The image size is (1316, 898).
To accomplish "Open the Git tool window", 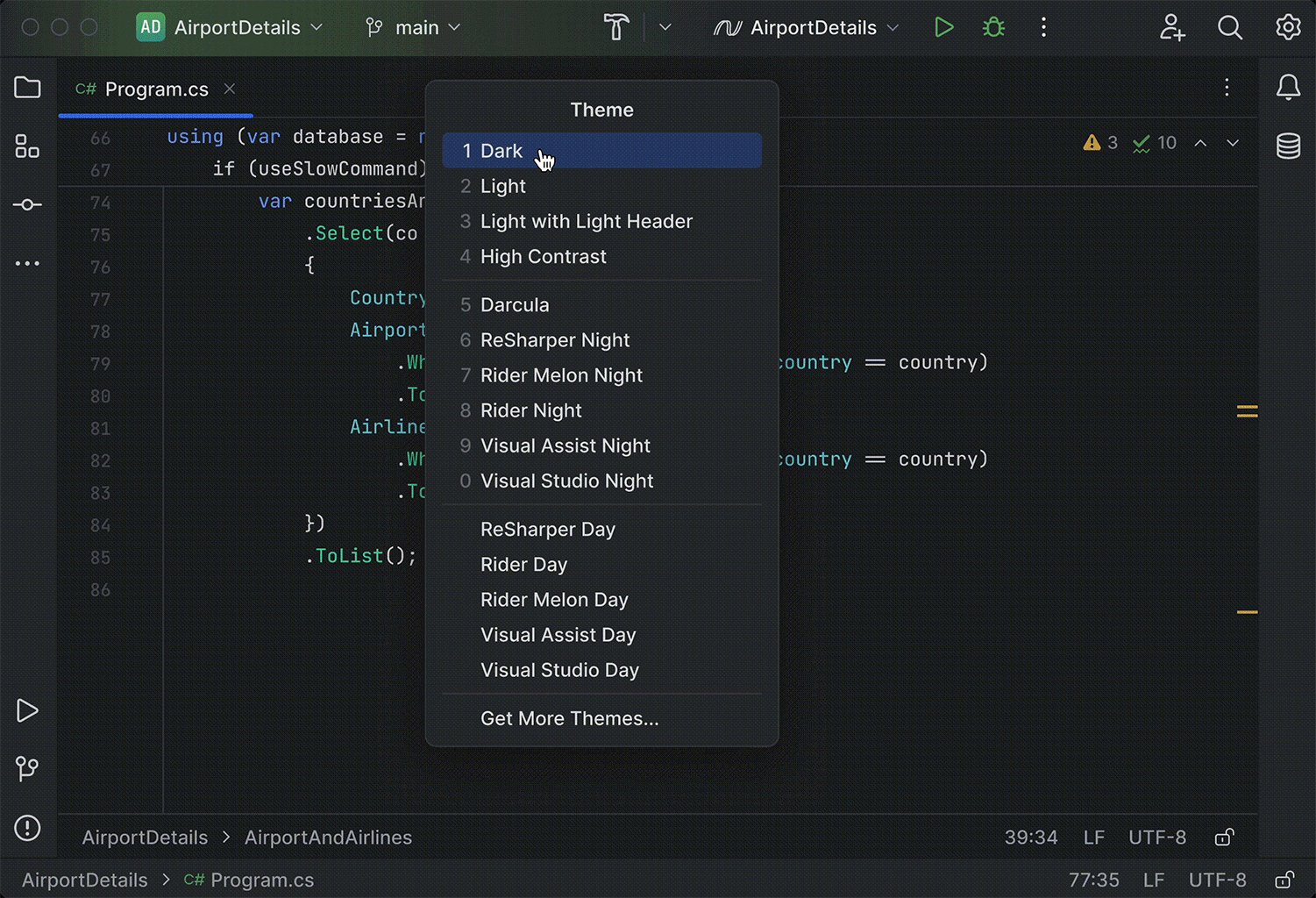I will coord(27,769).
